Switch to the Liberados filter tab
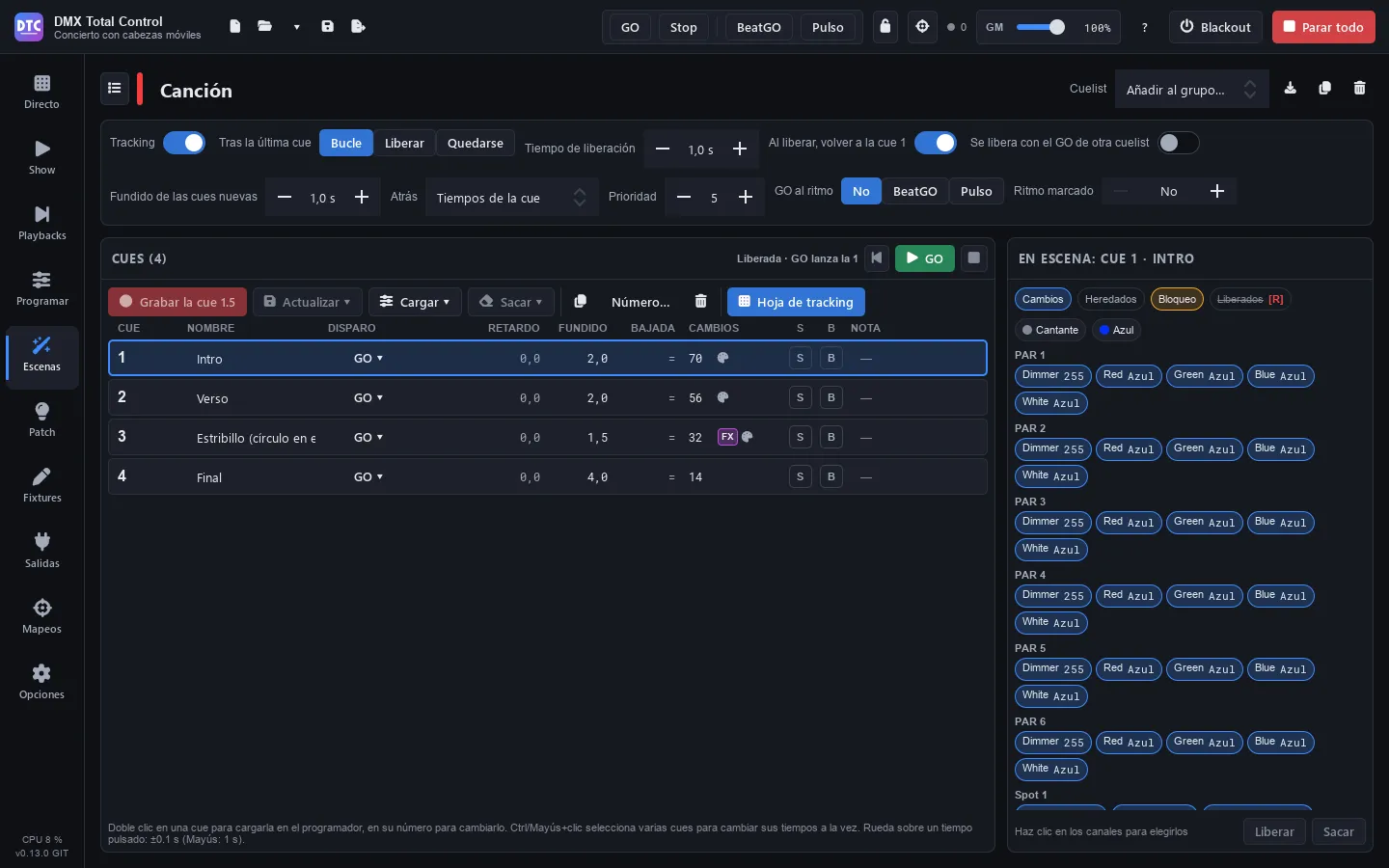 pos(1250,299)
